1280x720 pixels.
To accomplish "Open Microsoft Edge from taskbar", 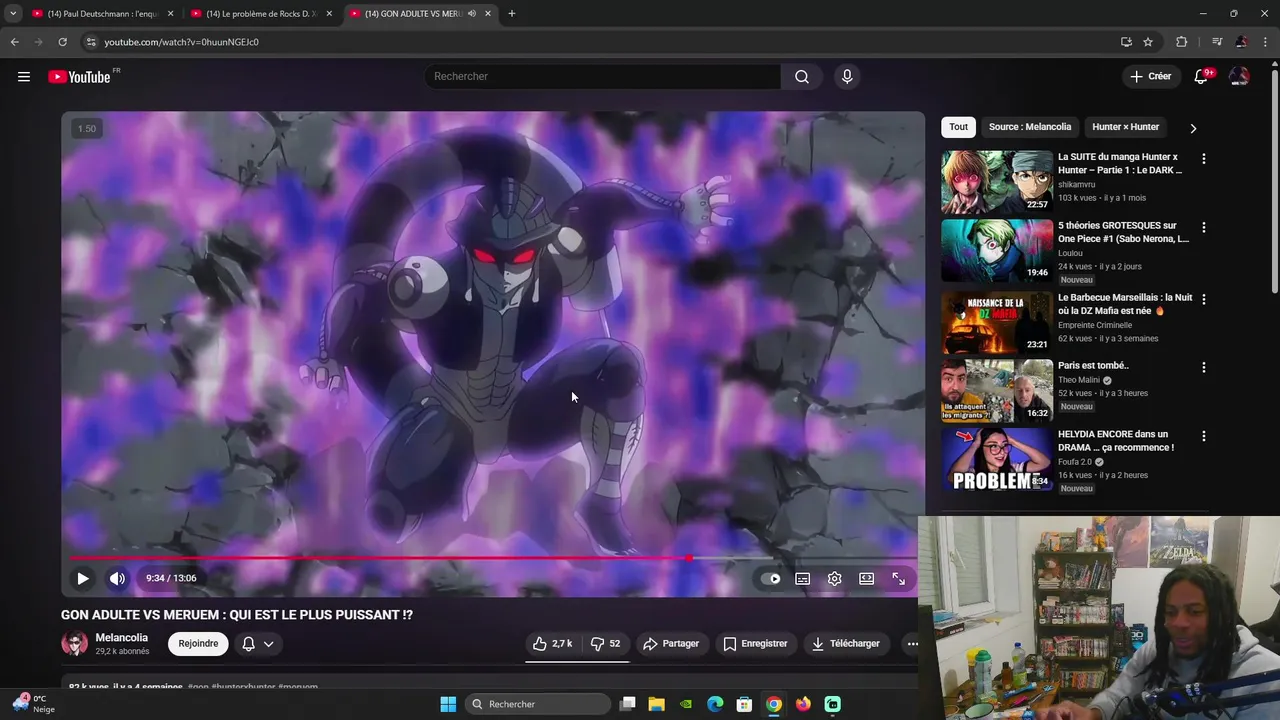I will tap(715, 704).
